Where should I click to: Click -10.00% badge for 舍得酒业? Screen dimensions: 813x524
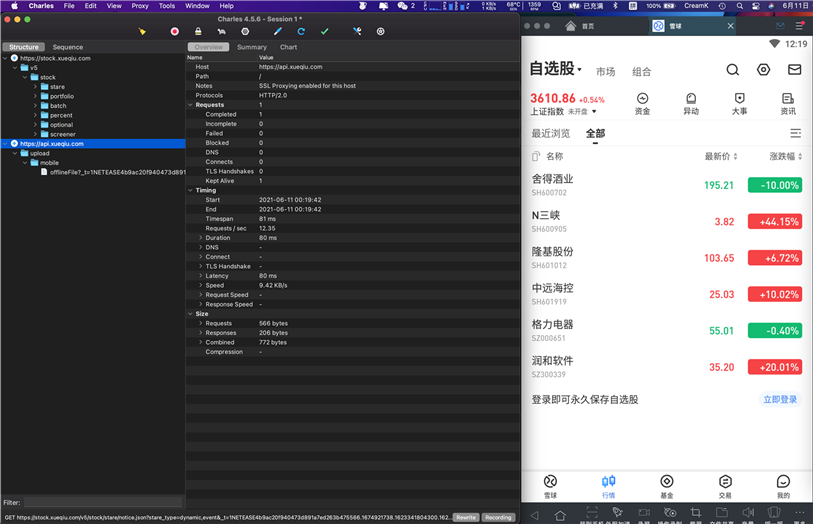775,185
